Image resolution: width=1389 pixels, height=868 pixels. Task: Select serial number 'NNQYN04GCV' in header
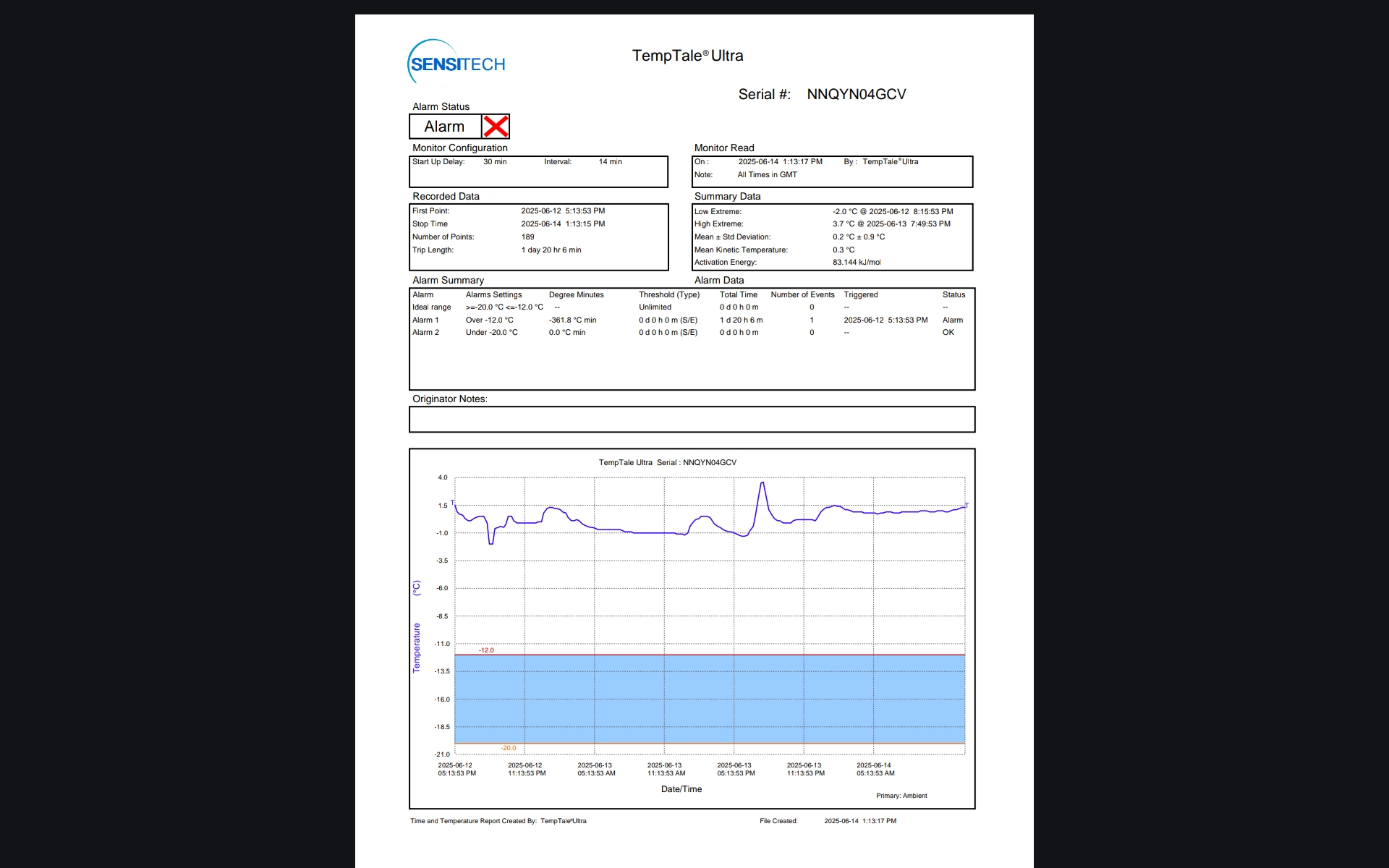coord(856,94)
